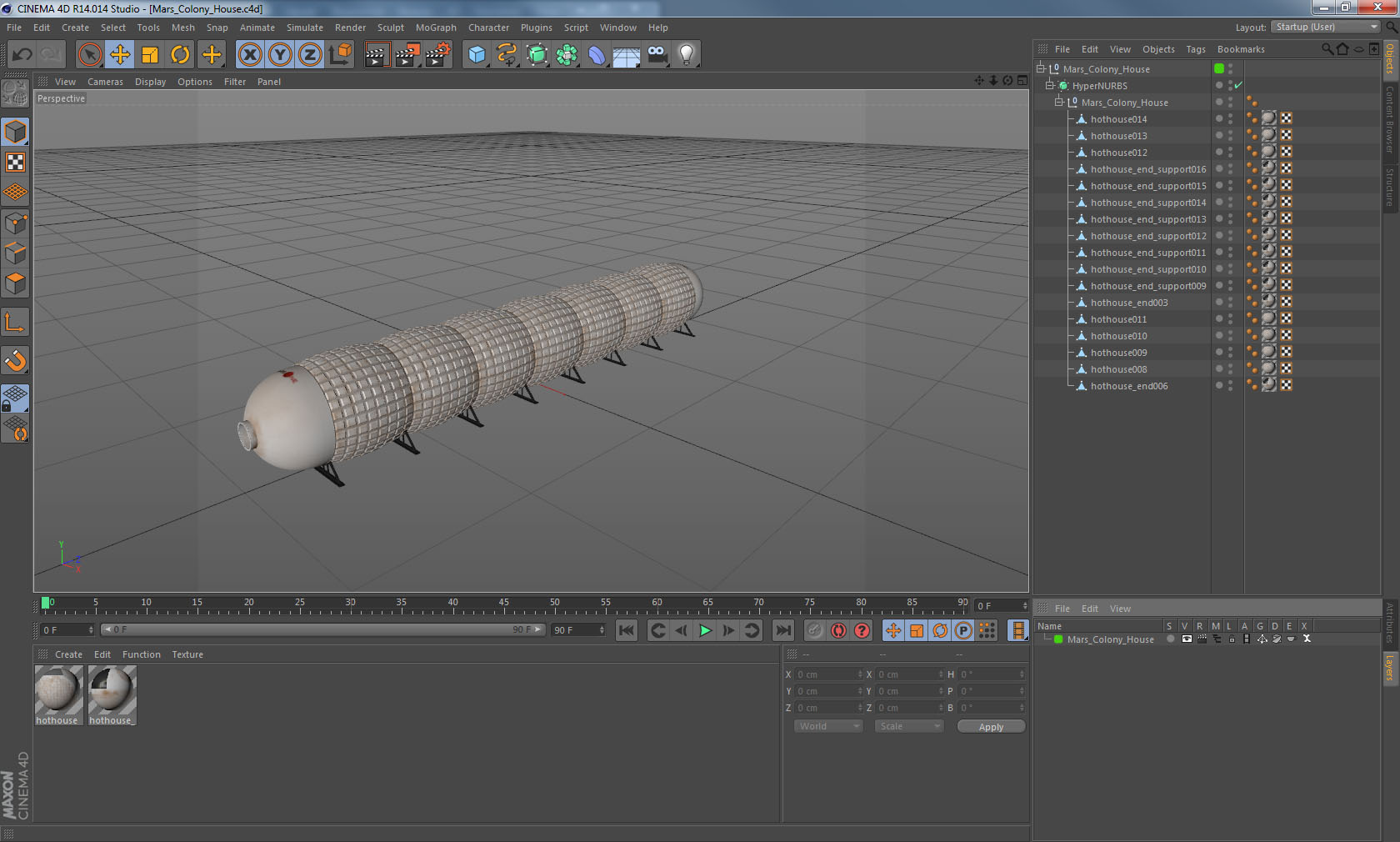Select the first hothouse material thumbnail
This screenshot has height=842, width=1400.
point(57,695)
